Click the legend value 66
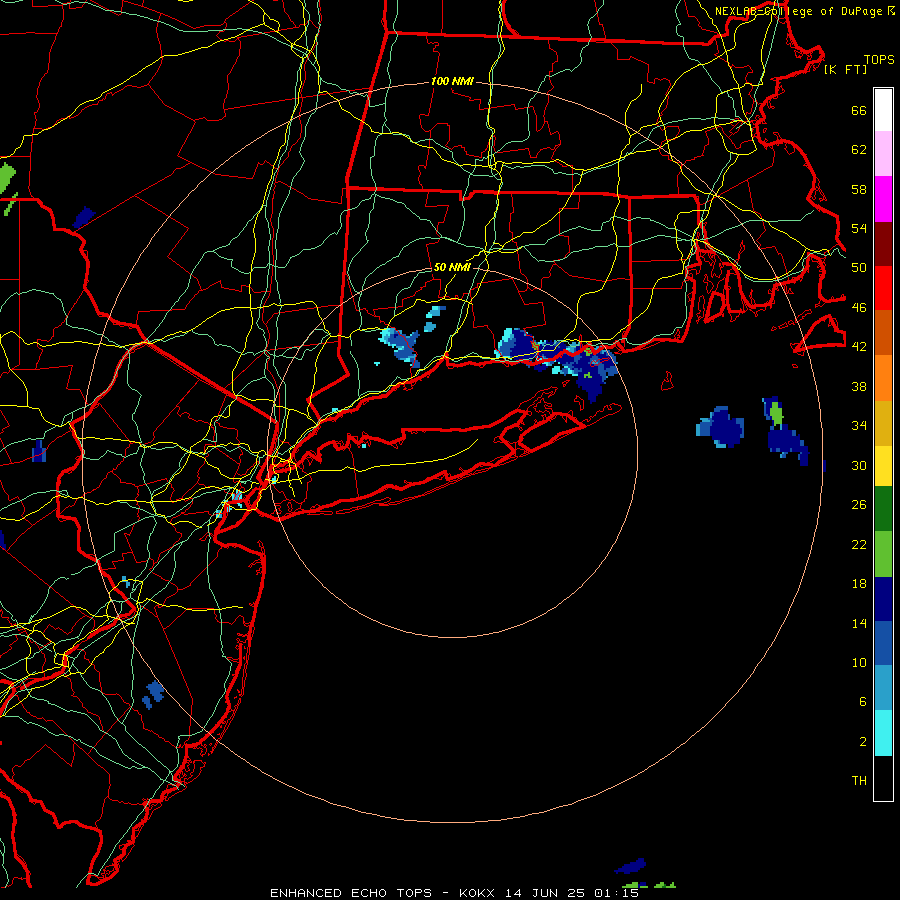 tap(859, 110)
